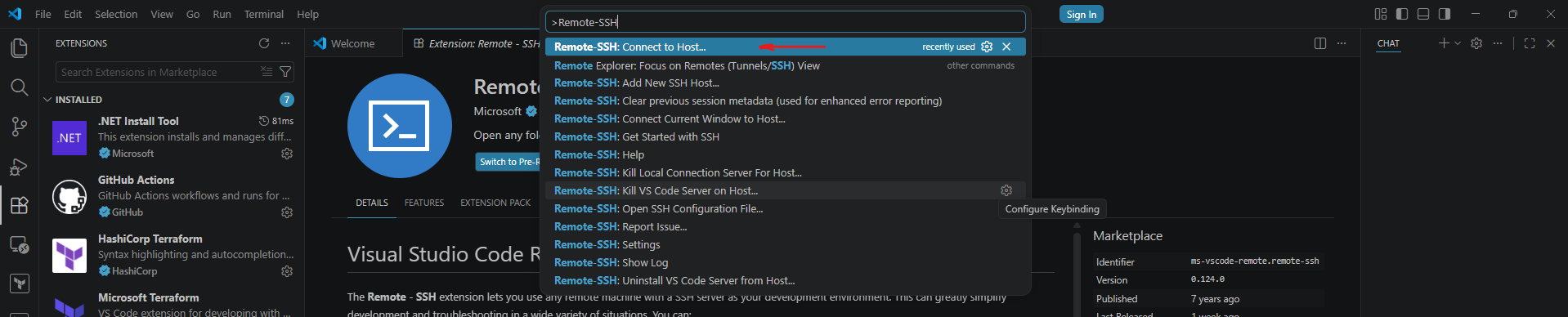Toggle the primary side bar

pos(1402,14)
